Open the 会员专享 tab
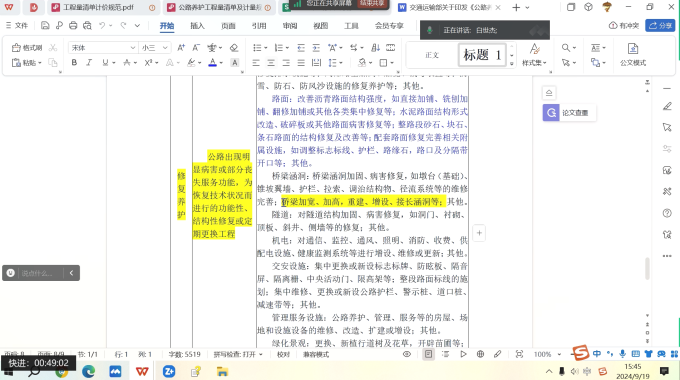This screenshot has height=380, width=680. point(389,26)
